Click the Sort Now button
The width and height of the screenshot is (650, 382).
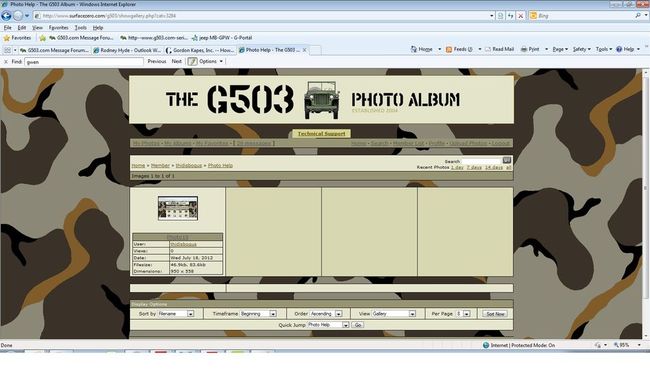(495, 314)
